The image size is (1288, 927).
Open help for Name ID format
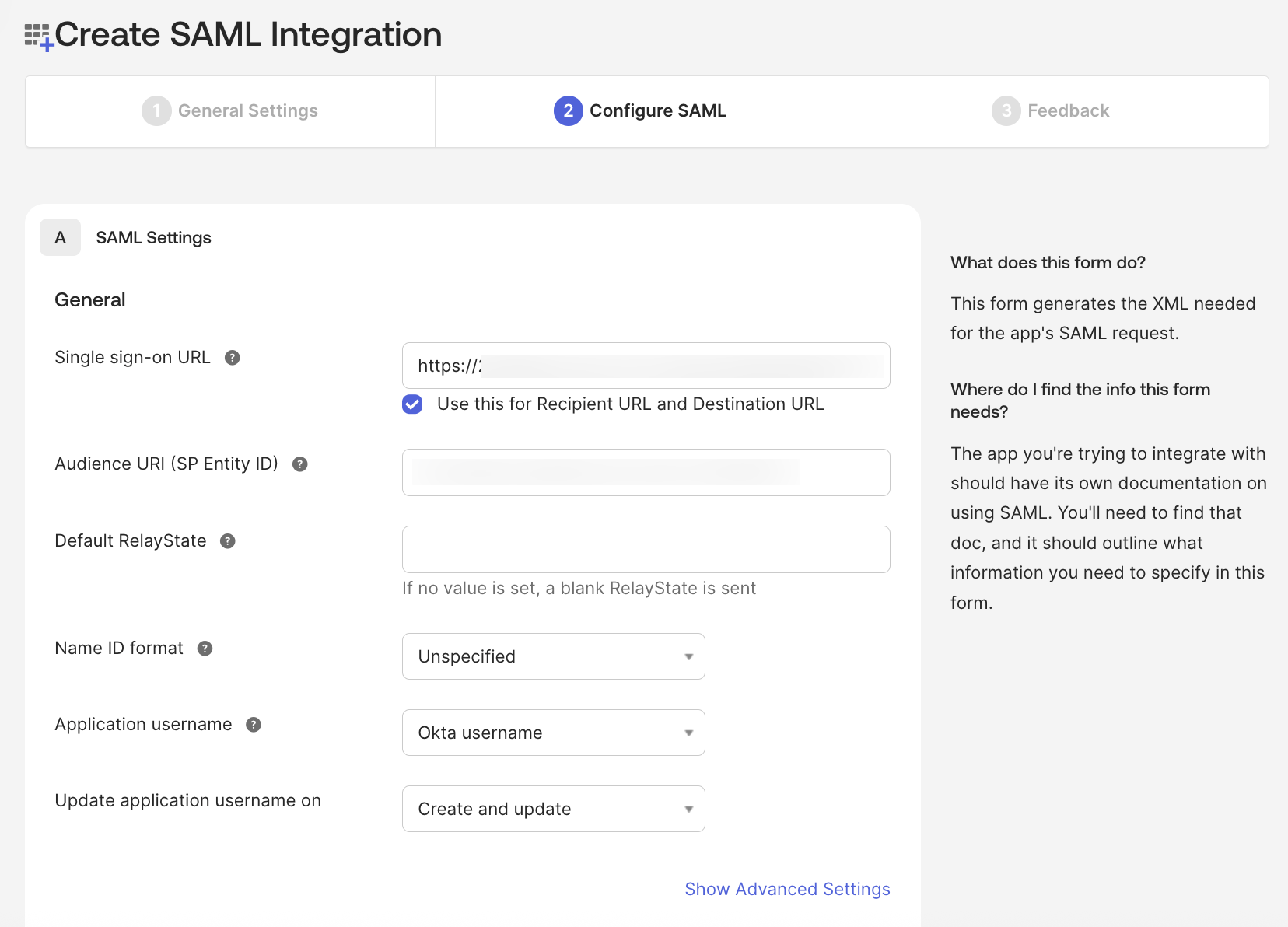point(205,648)
